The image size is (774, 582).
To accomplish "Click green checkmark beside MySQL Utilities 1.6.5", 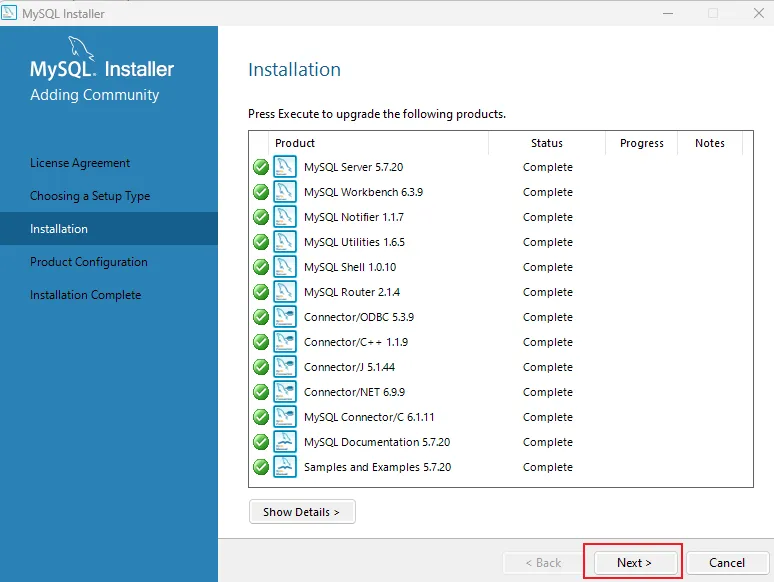I will point(261,242).
